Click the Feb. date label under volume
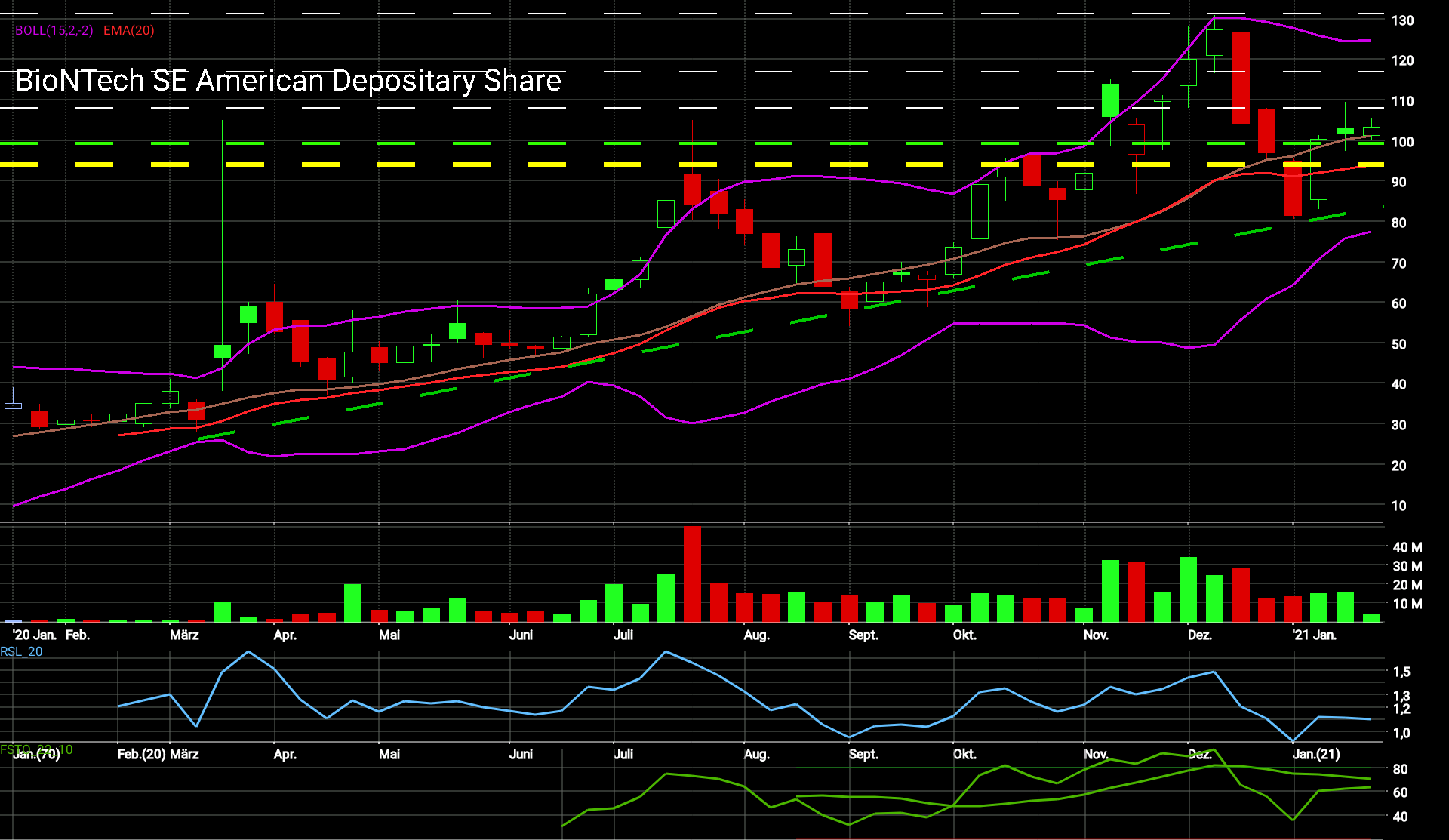Screen dimensions: 1449x840 78,635
